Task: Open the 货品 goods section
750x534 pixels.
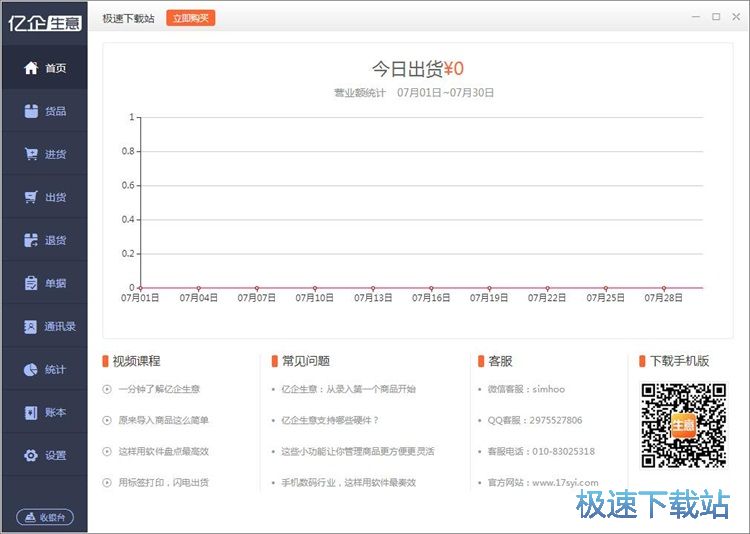Action: click(x=44, y=111)
